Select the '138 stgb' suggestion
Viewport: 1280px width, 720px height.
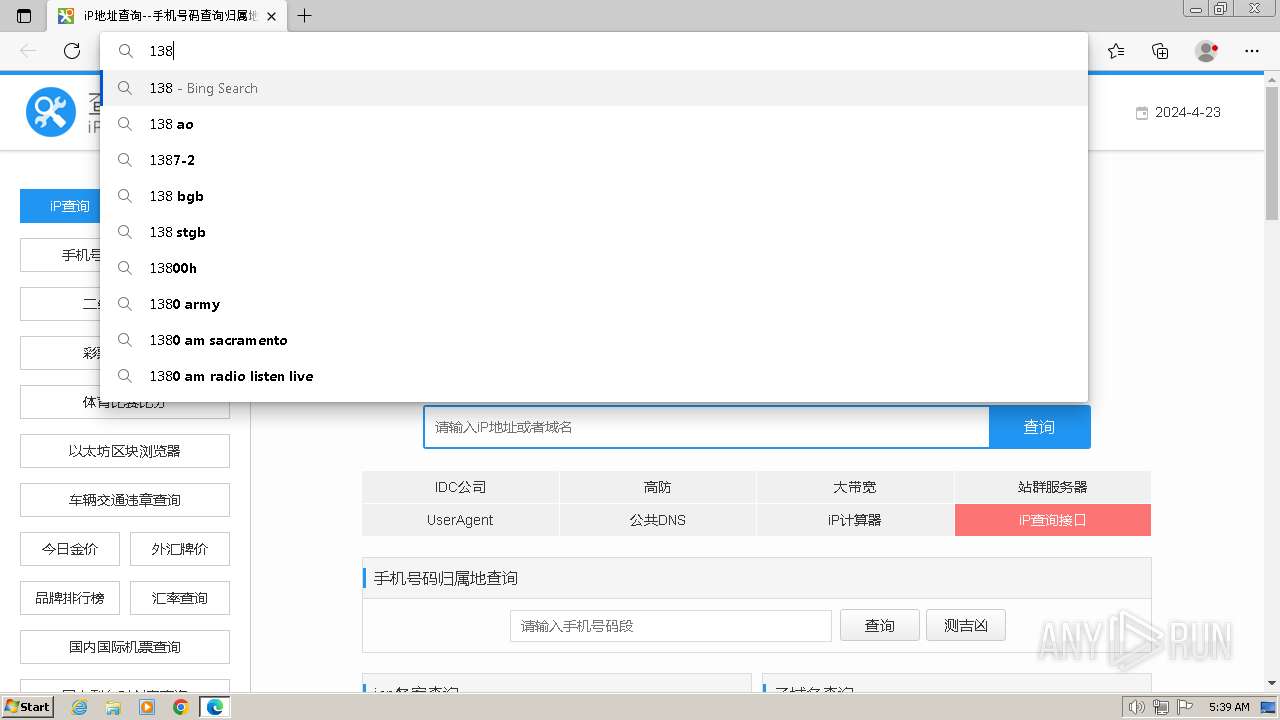coord(594,232)
